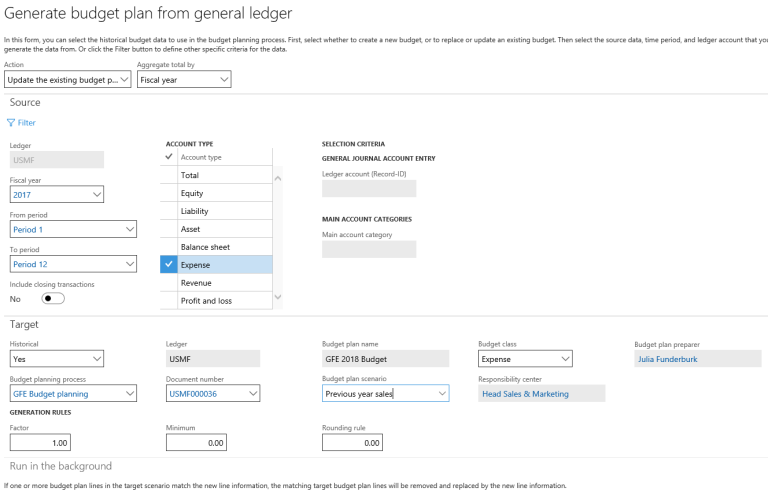Open Julia Funderburk preparer link

tap(670, 359)
